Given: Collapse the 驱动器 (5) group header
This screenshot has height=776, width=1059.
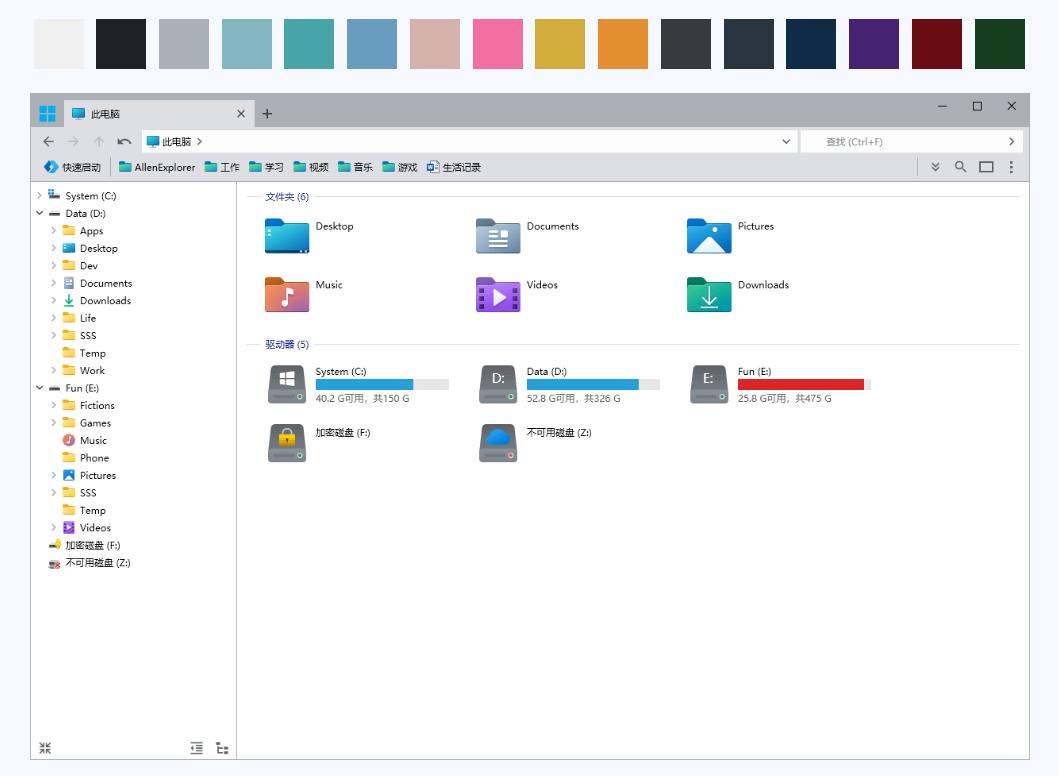Looking at the screenshot, I should tap(287, 344).
